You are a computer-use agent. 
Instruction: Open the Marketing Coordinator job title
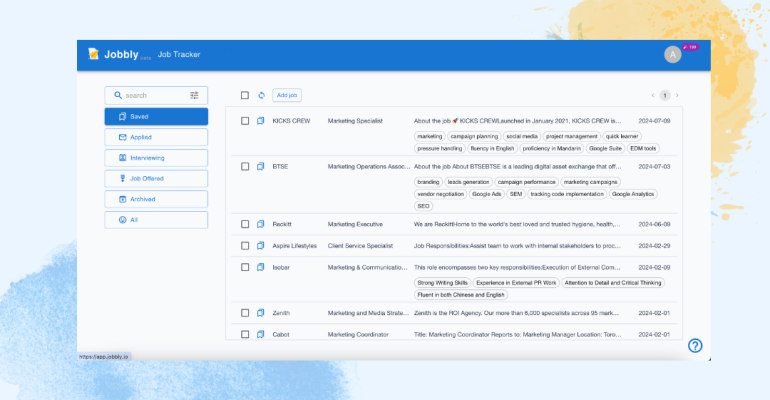click(x=358, y=334)
